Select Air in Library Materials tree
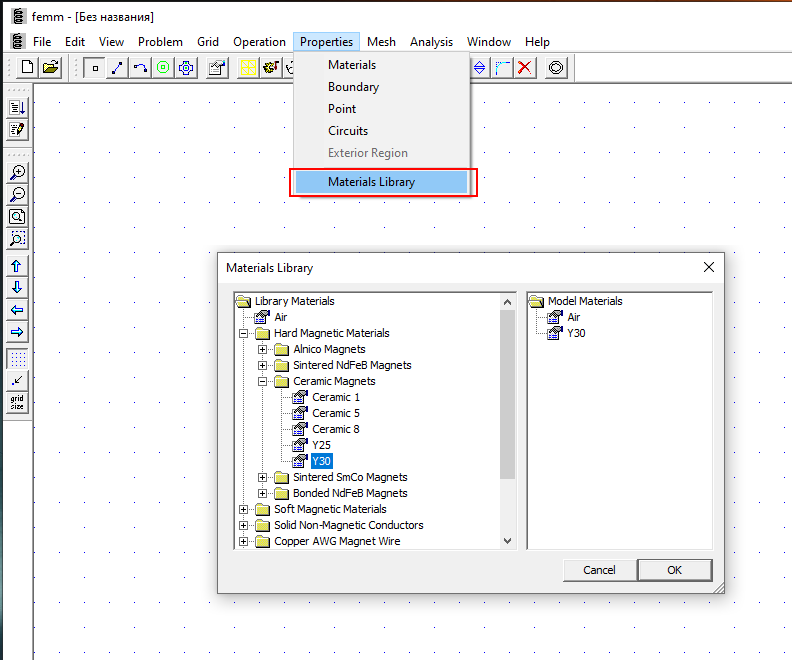The width and height of the screenshot is (792, 660). (281, 318)
